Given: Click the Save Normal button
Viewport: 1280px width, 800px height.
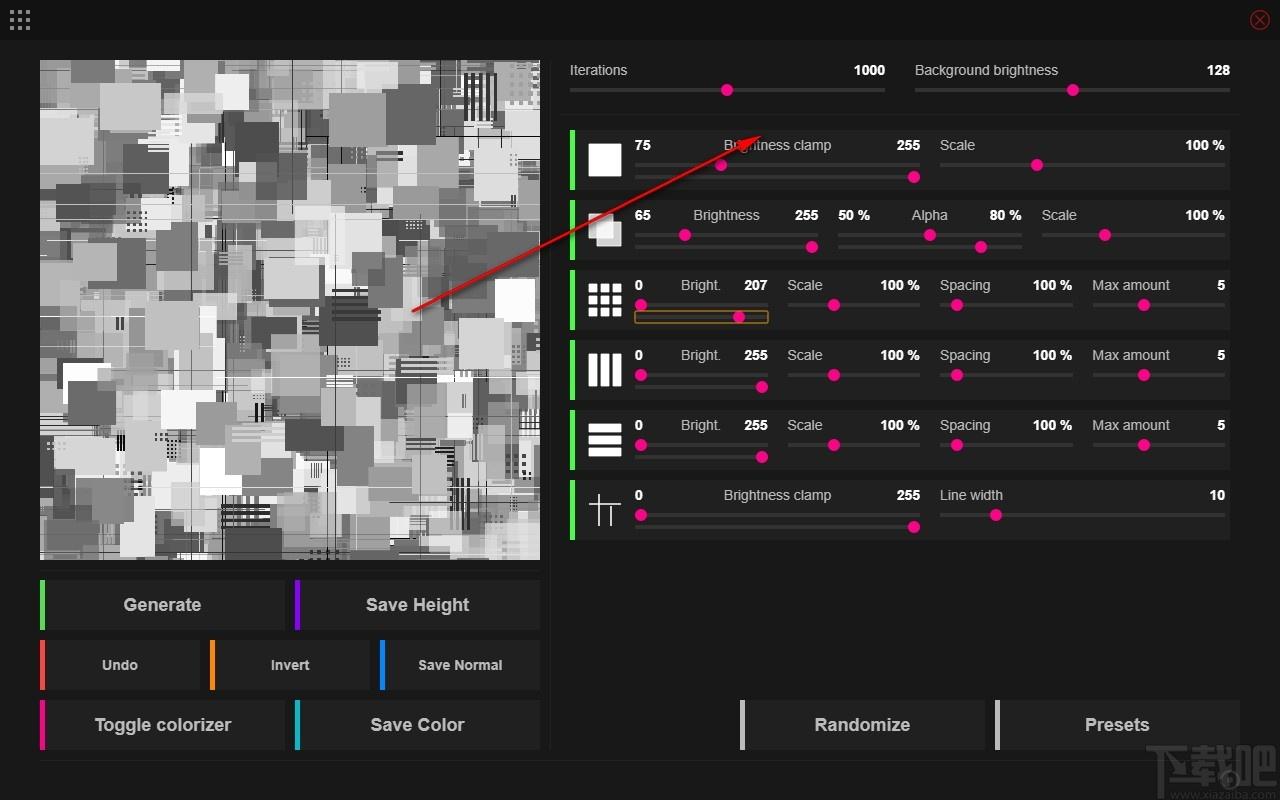Looking at the screenshot, I should coord(460,665).
